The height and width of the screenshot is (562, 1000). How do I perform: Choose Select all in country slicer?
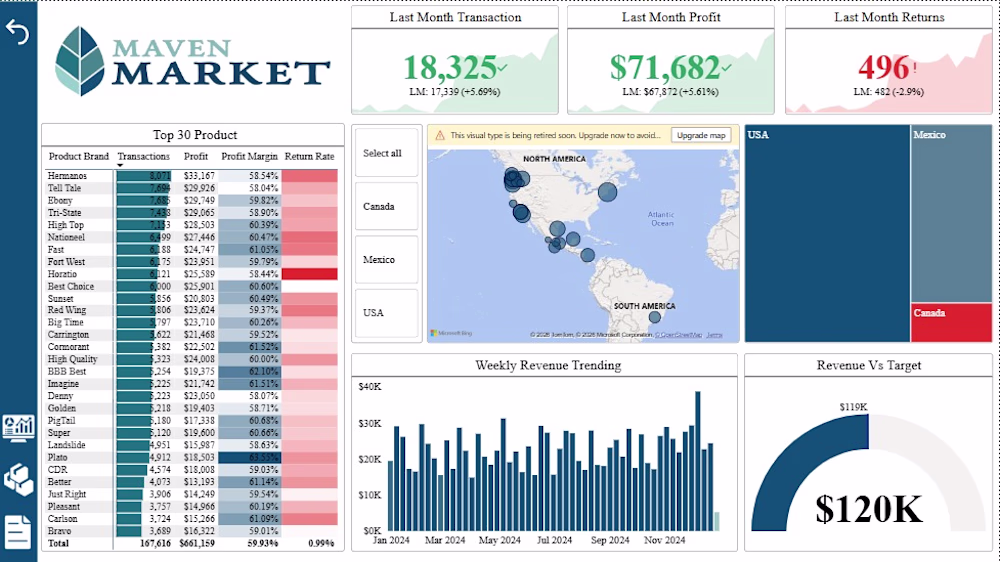[386, 153]
